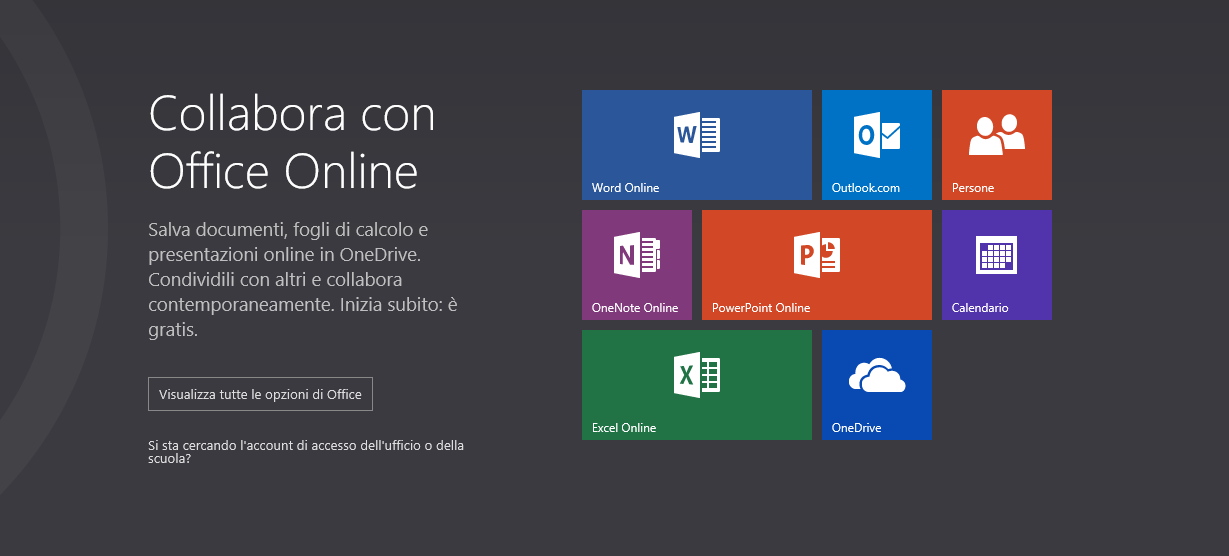Click the paragraph starting "Salva documenti"
The height and width of the screenshot is (556, 1229).
(x=304, y=279)
